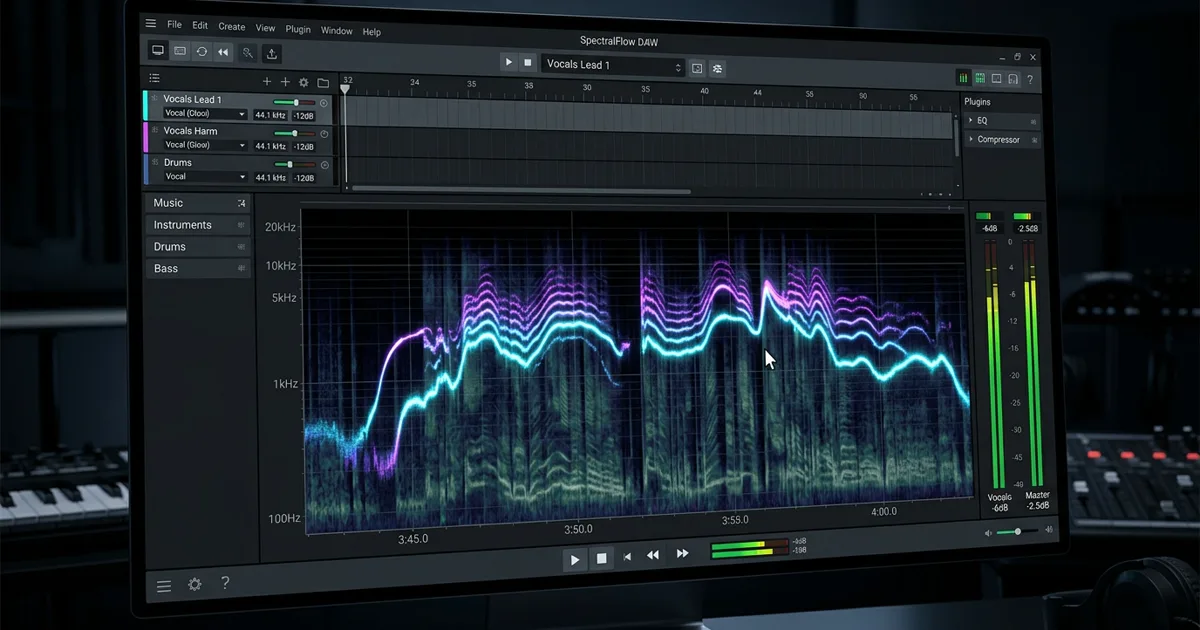Screen dimensions: 1200x630
Task: Click the headphones monitor icon near help
Action: 1013,79
